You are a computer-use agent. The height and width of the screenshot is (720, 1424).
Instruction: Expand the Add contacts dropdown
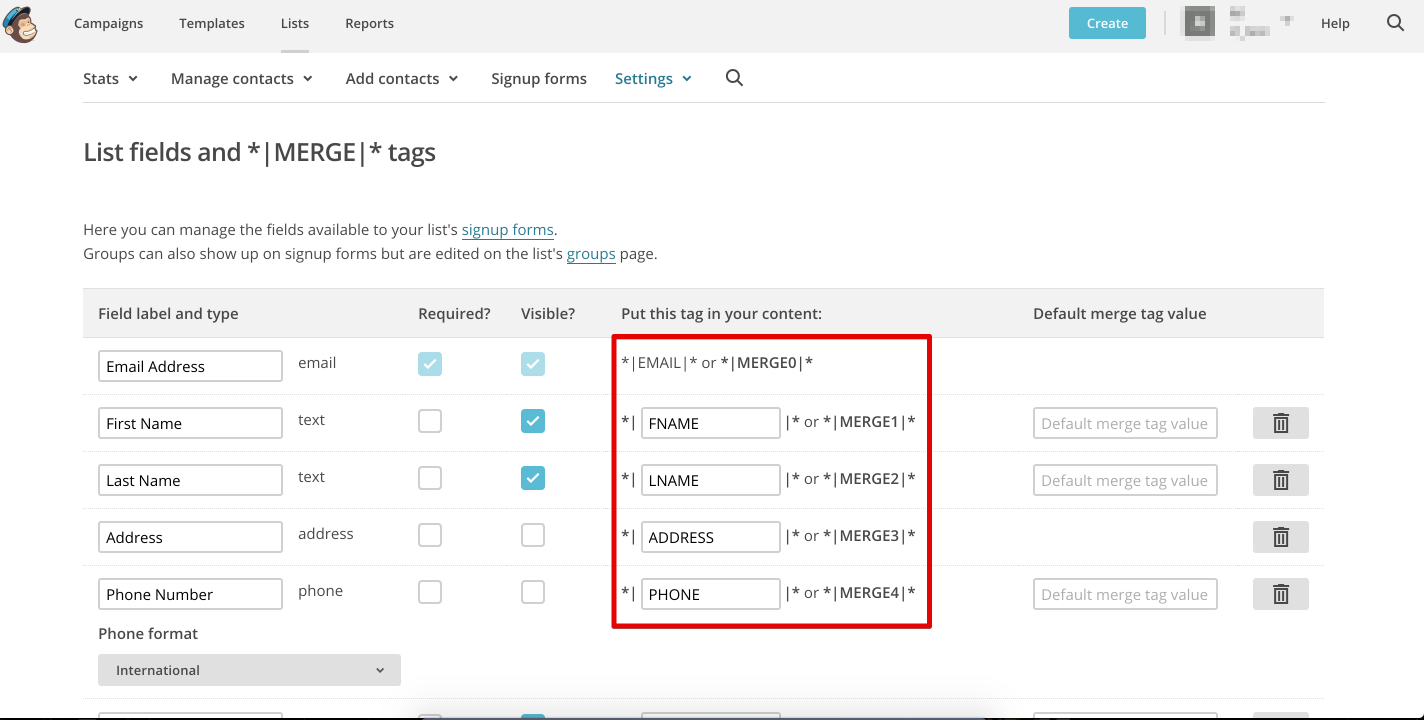click(x=402, y=79)
